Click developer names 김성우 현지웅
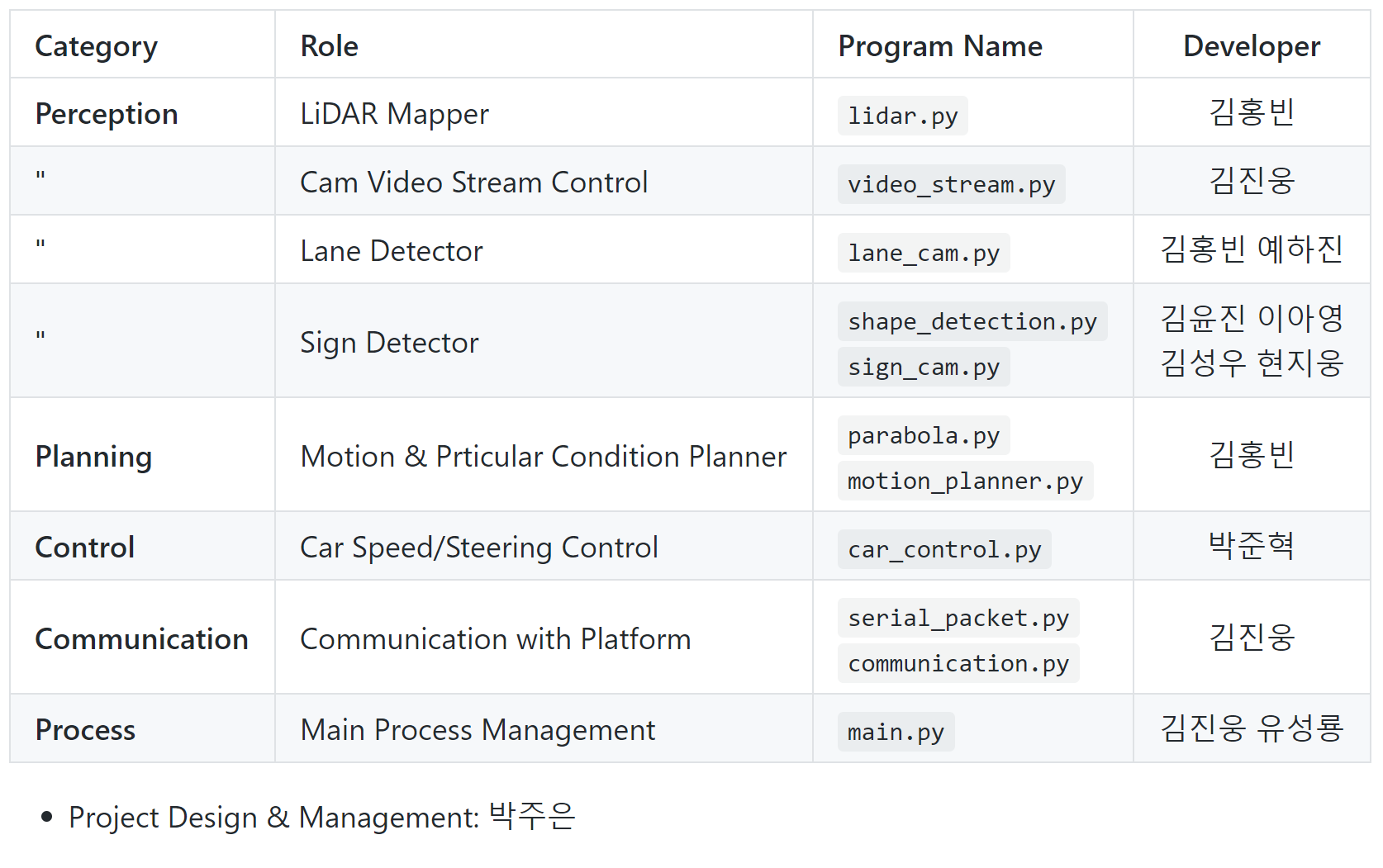The image size is (1383, 868). coord(1252,363)
